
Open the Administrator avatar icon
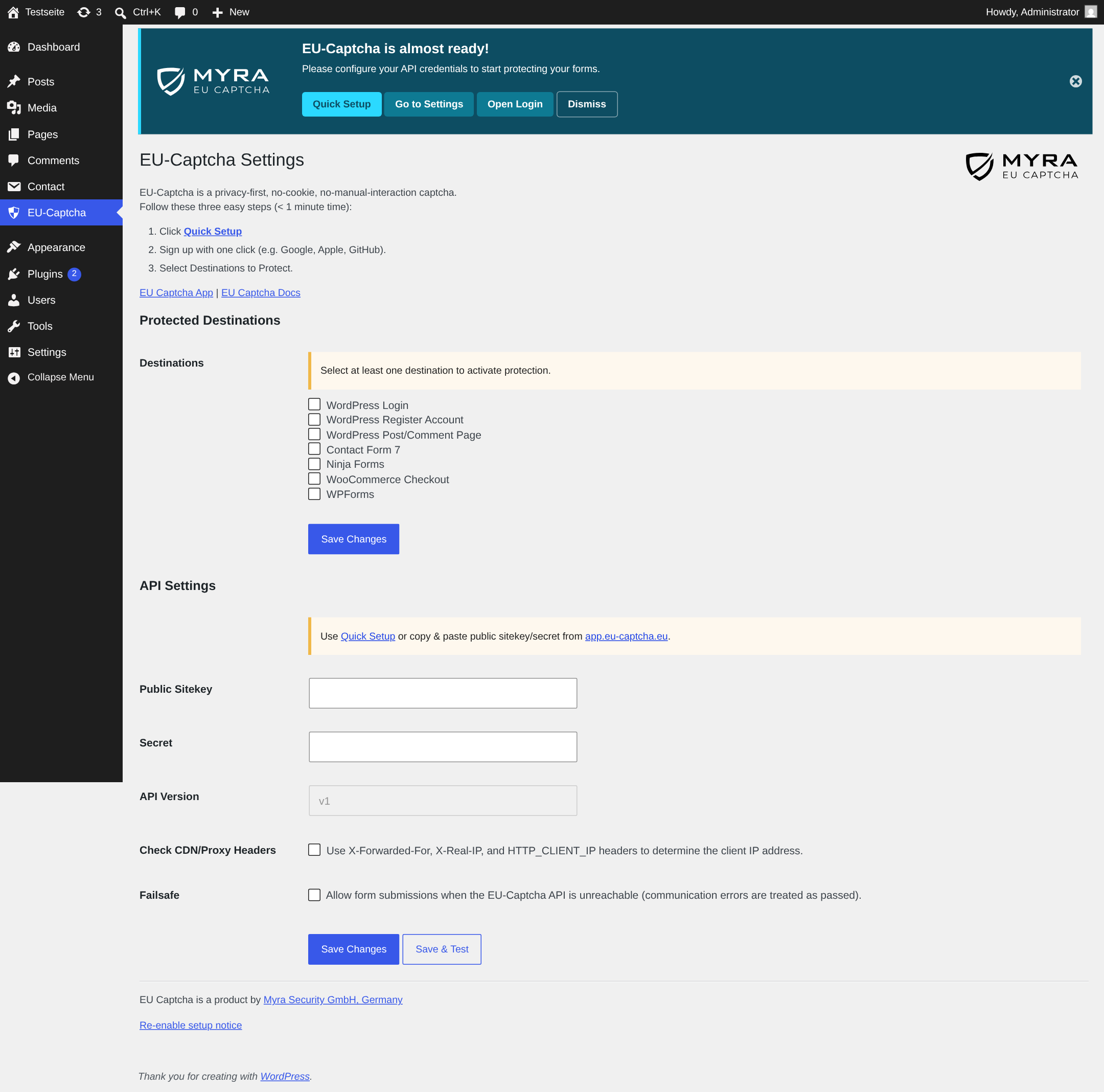pos(1090,12)
